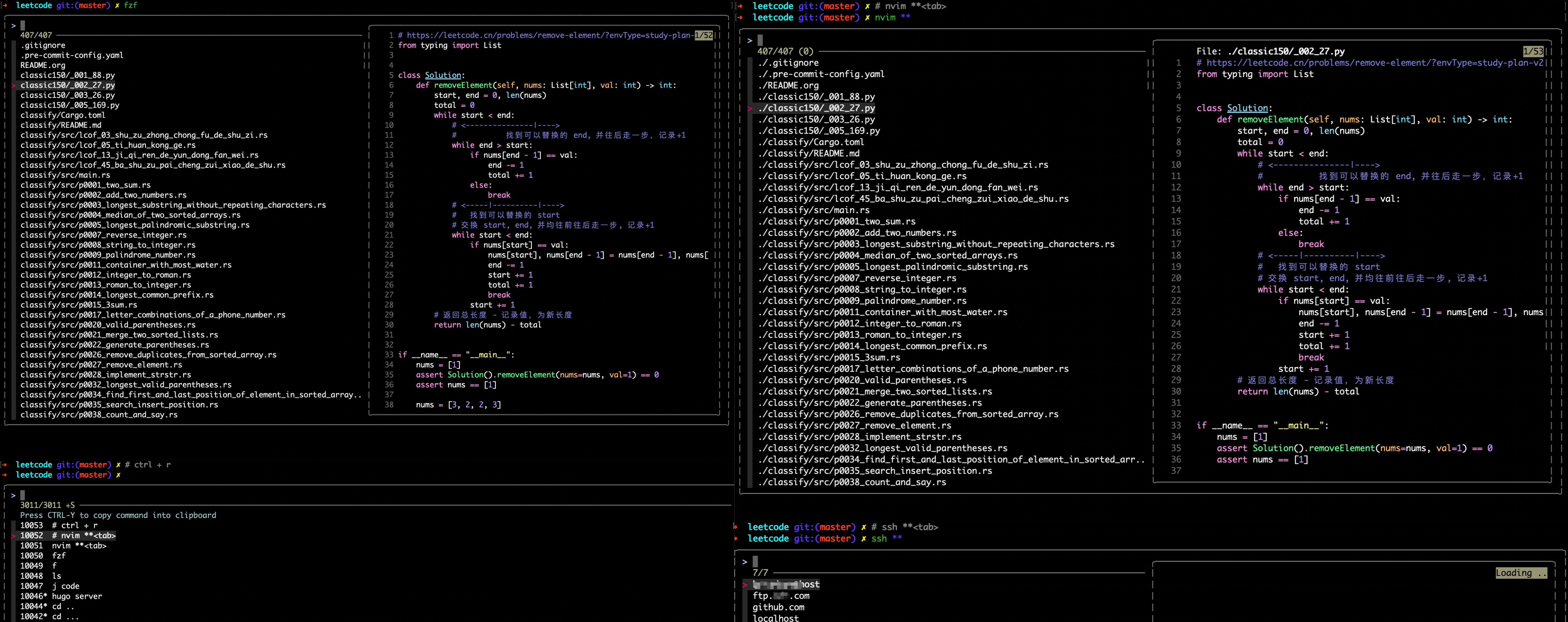Click the 7/7 host counter in the ssh pane

760,573
